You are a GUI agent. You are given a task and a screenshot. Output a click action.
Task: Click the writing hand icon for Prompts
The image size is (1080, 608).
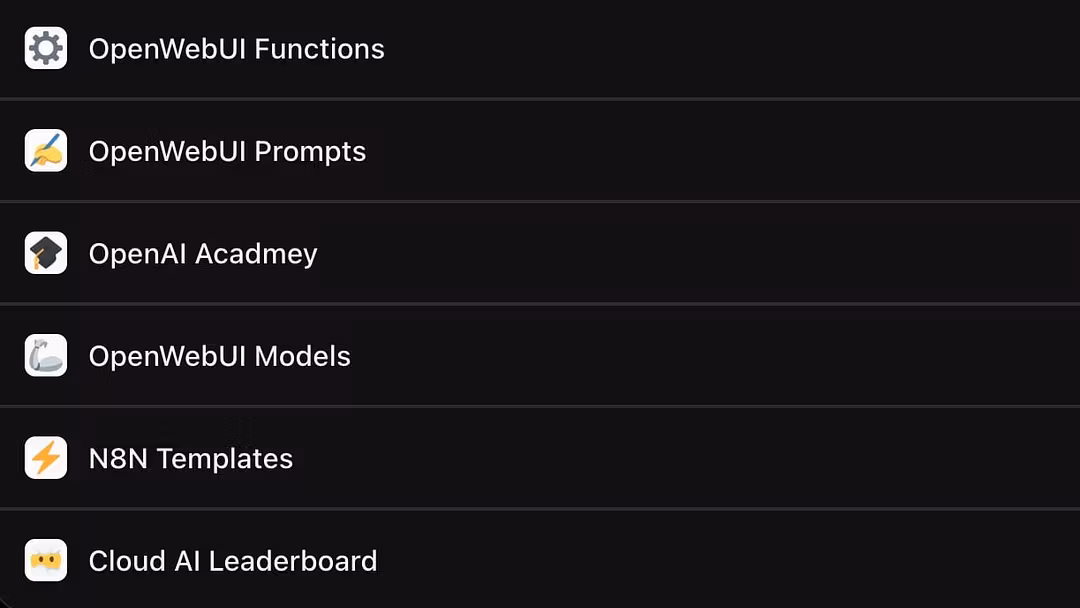point(46,150)
